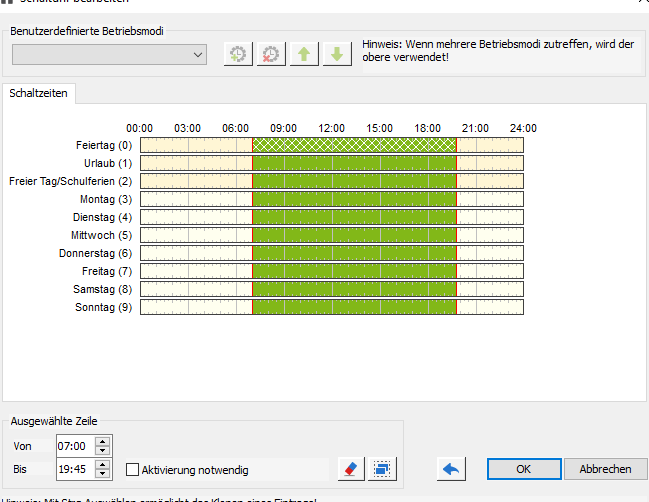The image size is (649, 502).
Task: Select Donnerstag (6) green time block
Action: tap(355, 253)
